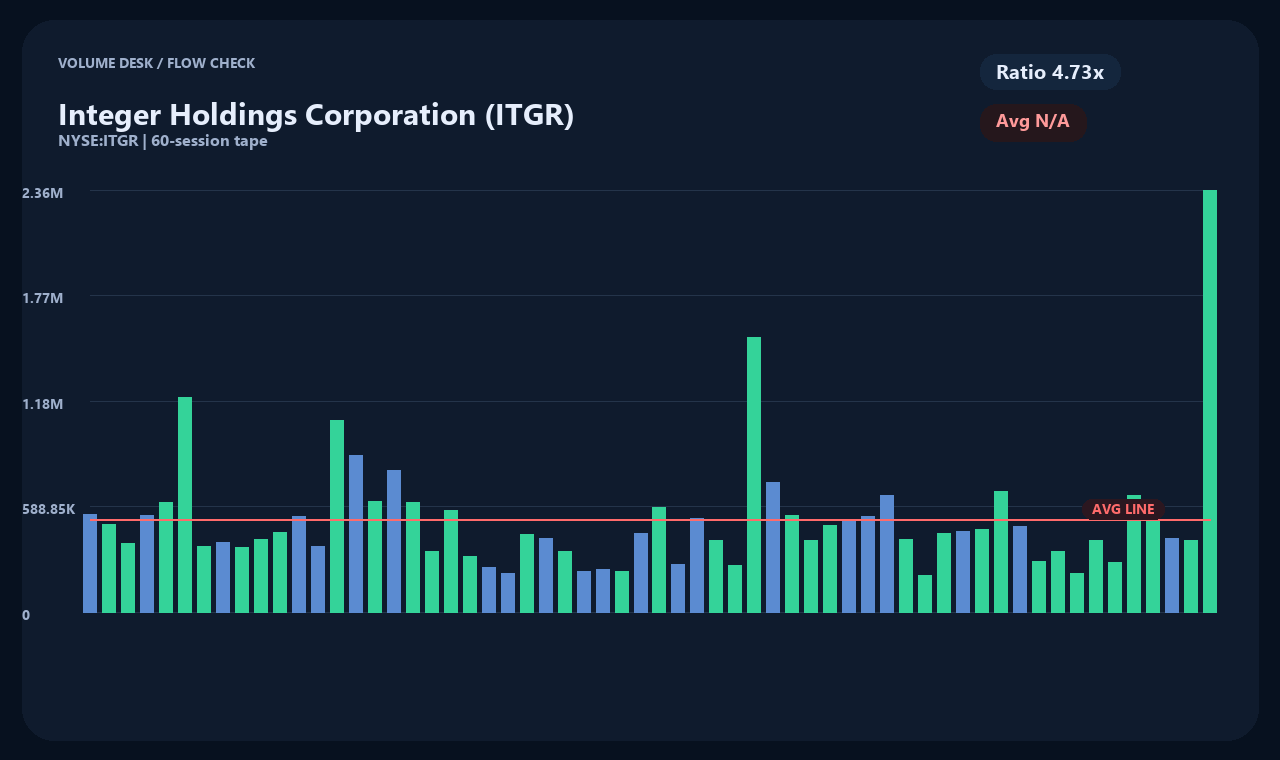
Task: Select the 1.18M axis label
Action: 43,404
